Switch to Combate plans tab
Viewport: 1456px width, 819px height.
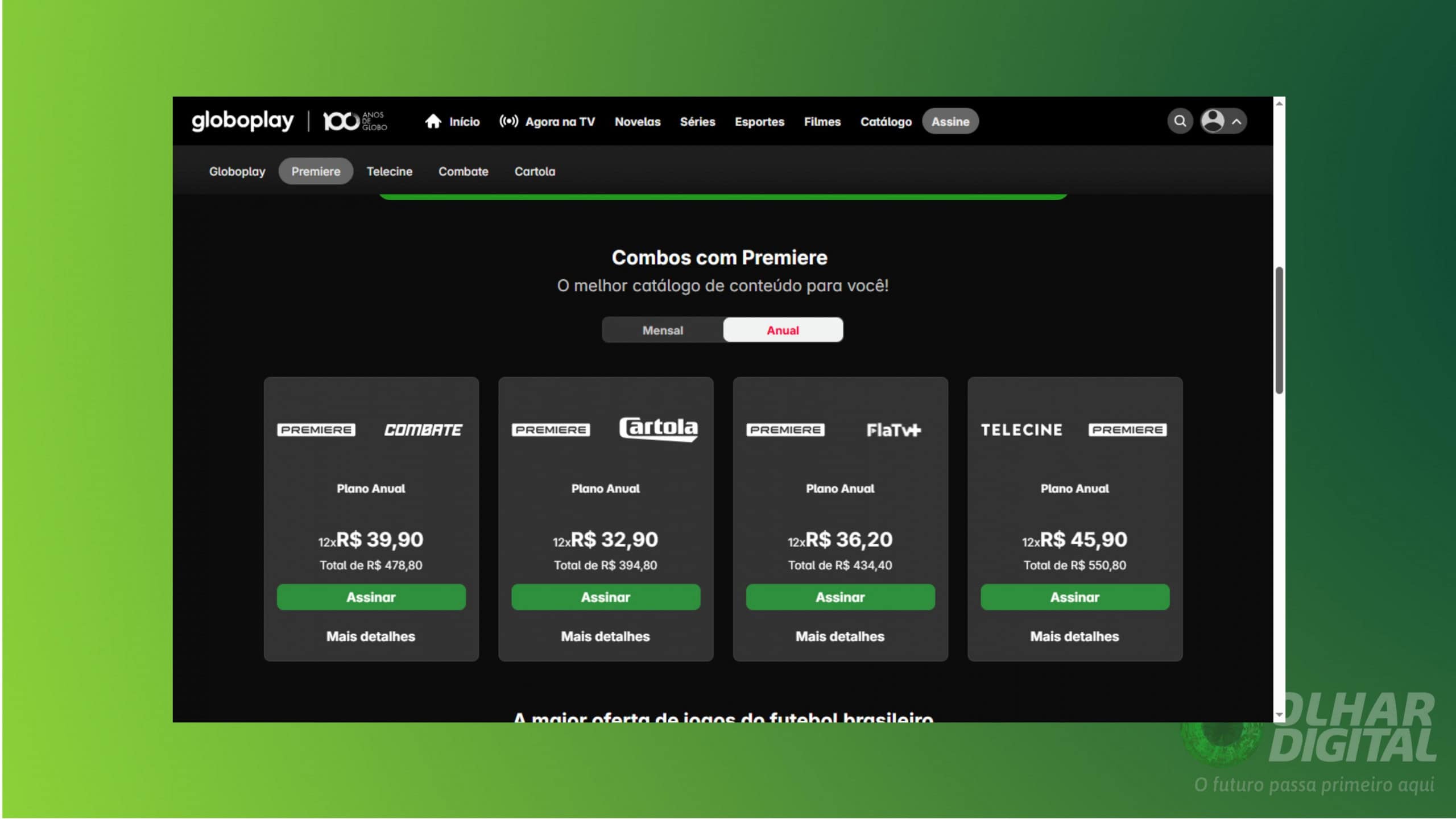[463, 171]
